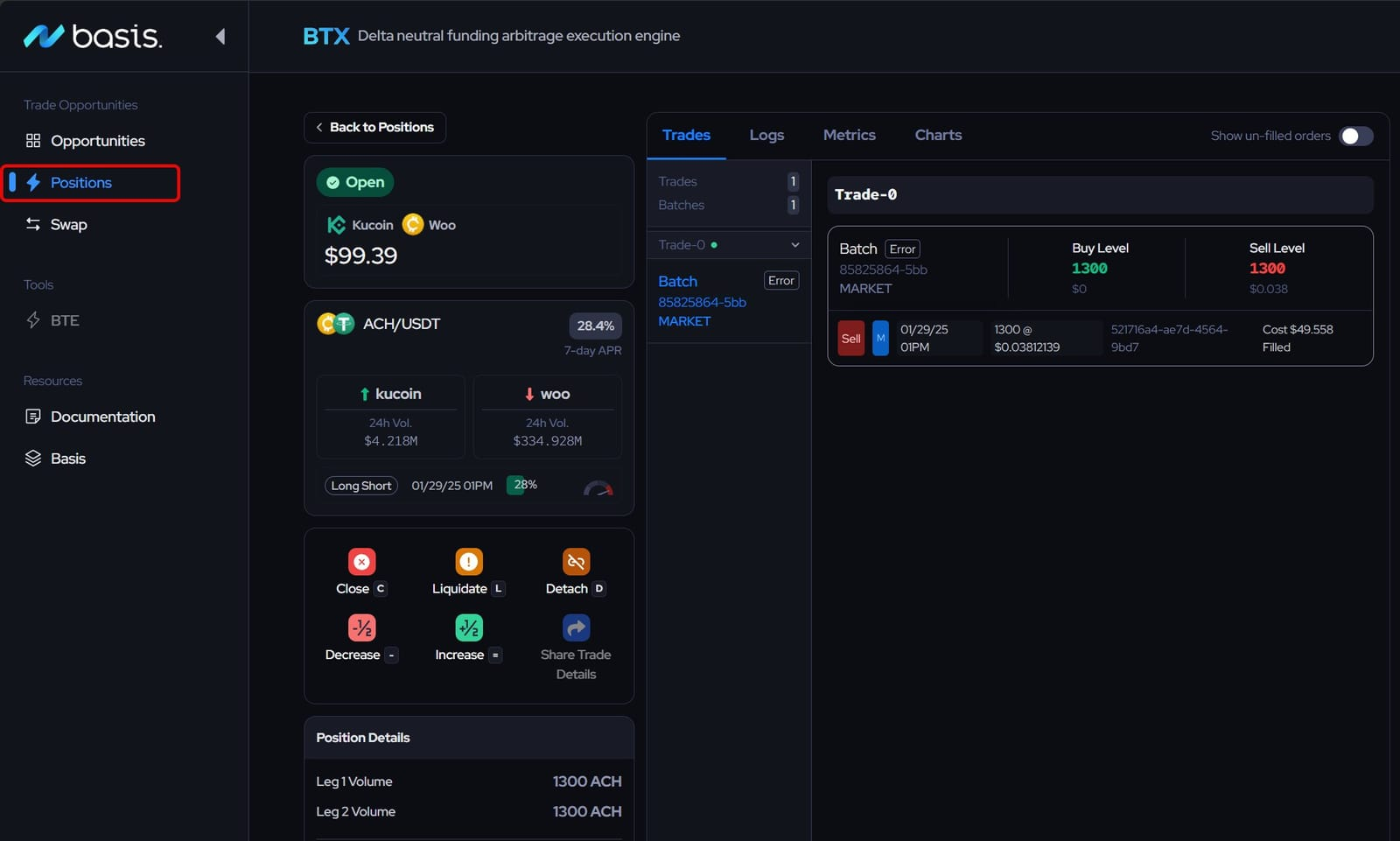Click the Positions lightning bolt icon
1400x841 pixels.
tap(33, 182)
